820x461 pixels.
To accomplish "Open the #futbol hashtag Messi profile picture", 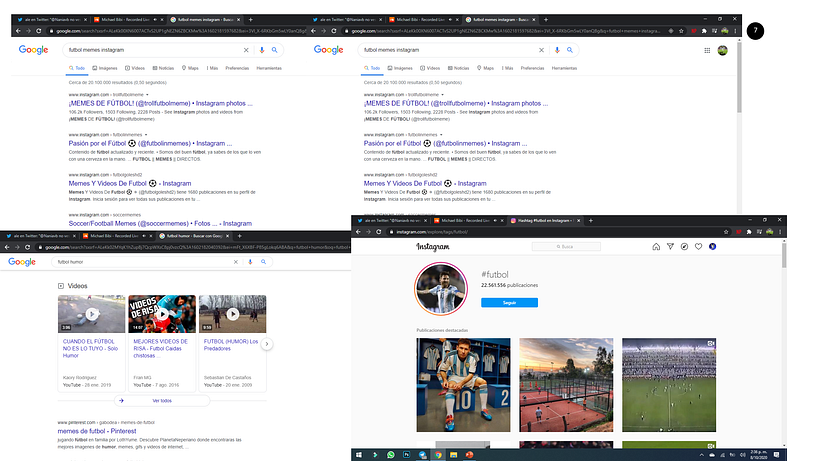I will (441, 289).
